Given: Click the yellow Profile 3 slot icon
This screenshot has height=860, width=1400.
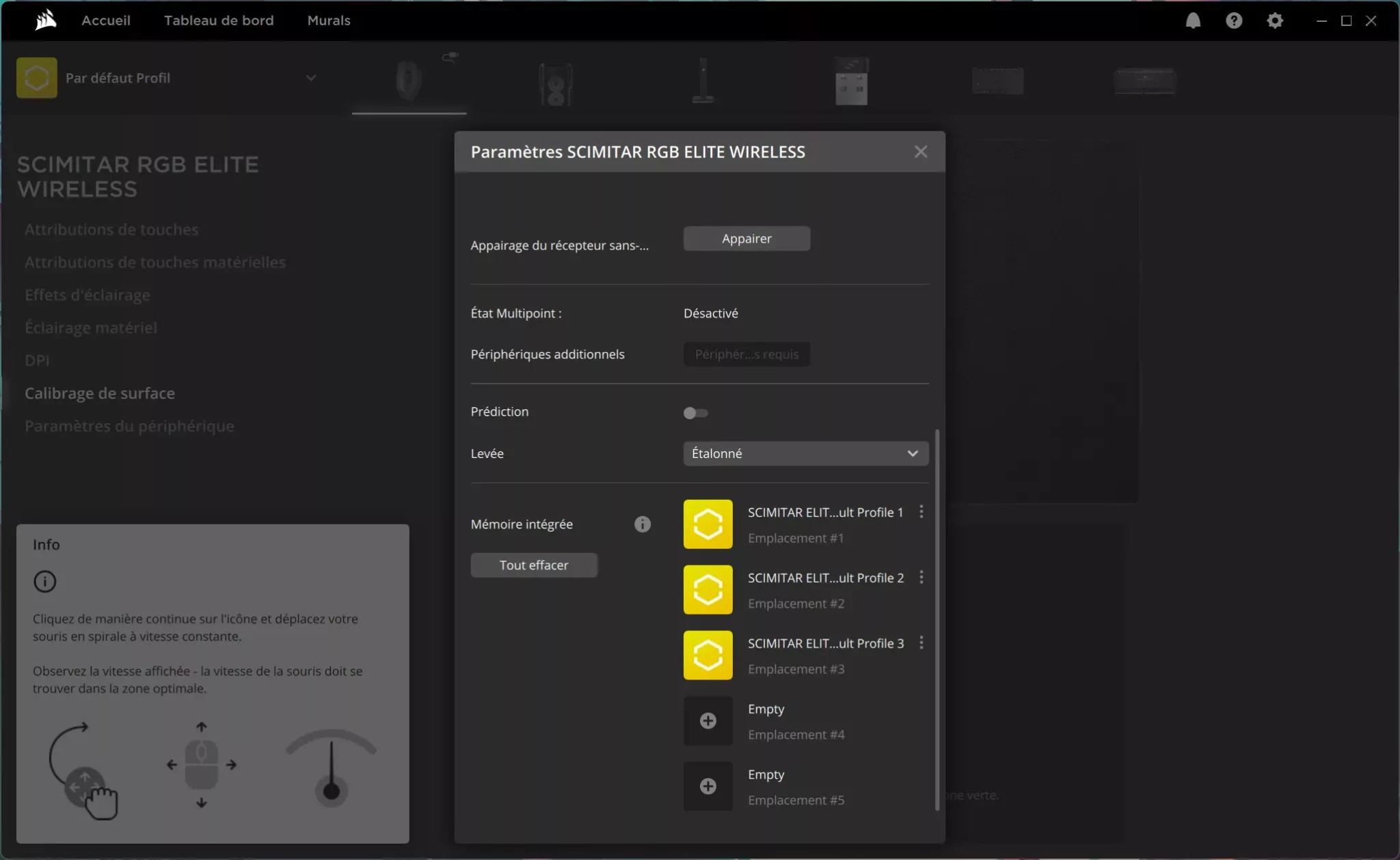Looking at the screenshot, I should coord(708,655).
